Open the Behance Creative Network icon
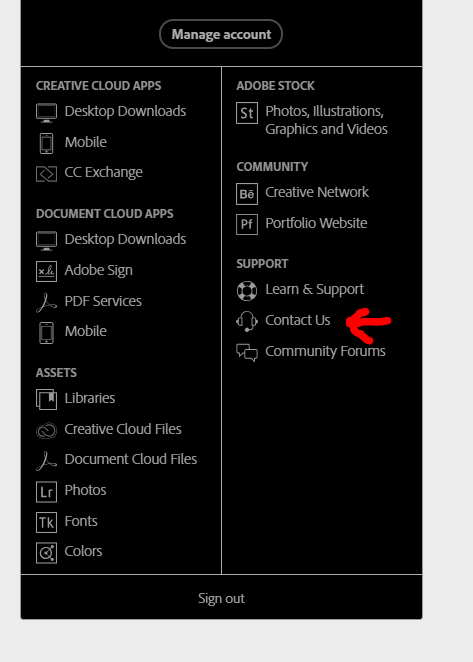 pyautogui.click(x=247, y=194)
